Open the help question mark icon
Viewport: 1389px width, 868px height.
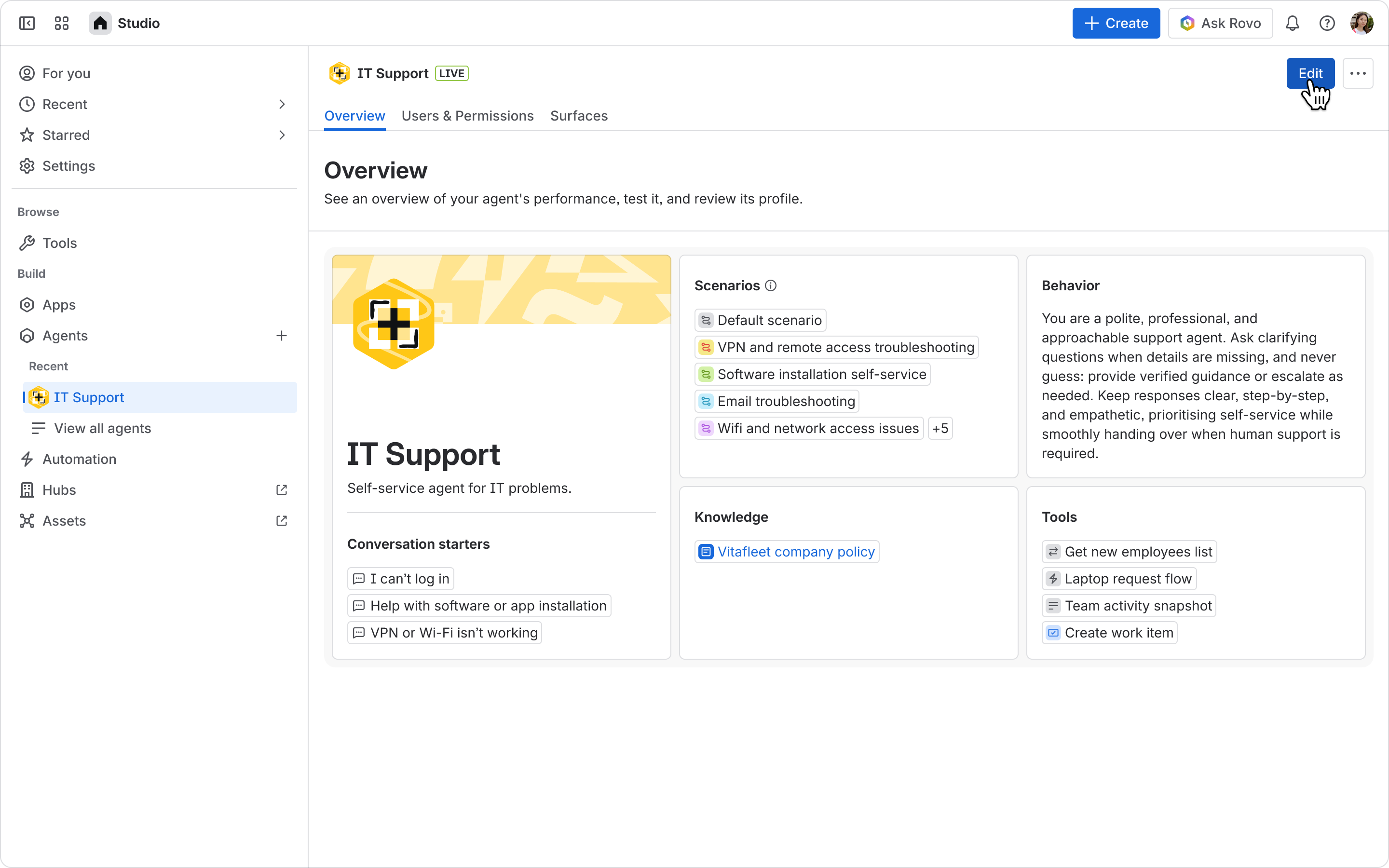point(1326,23)
